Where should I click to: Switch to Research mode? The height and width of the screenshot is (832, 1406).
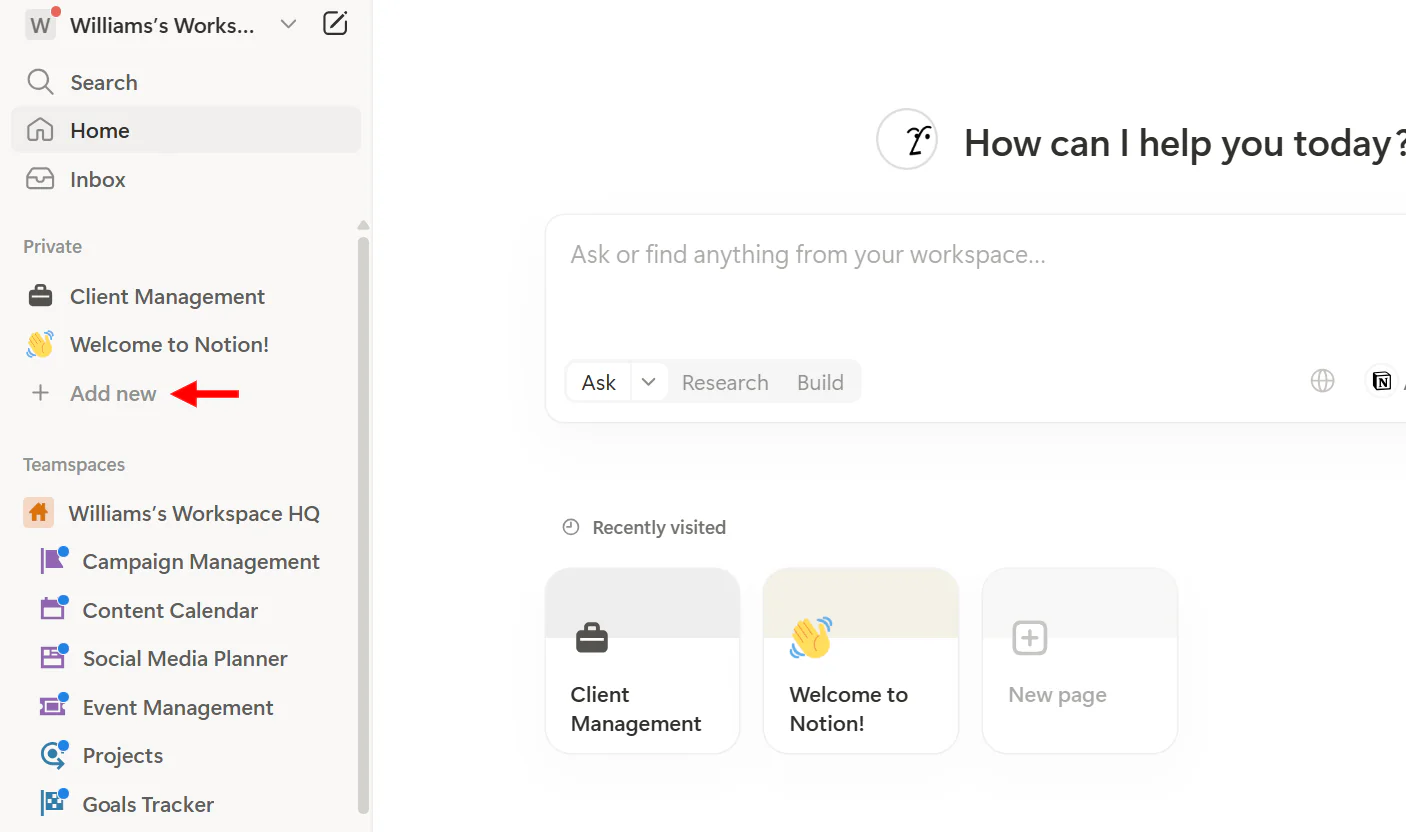pyautogui.click(x=725, y=382)
